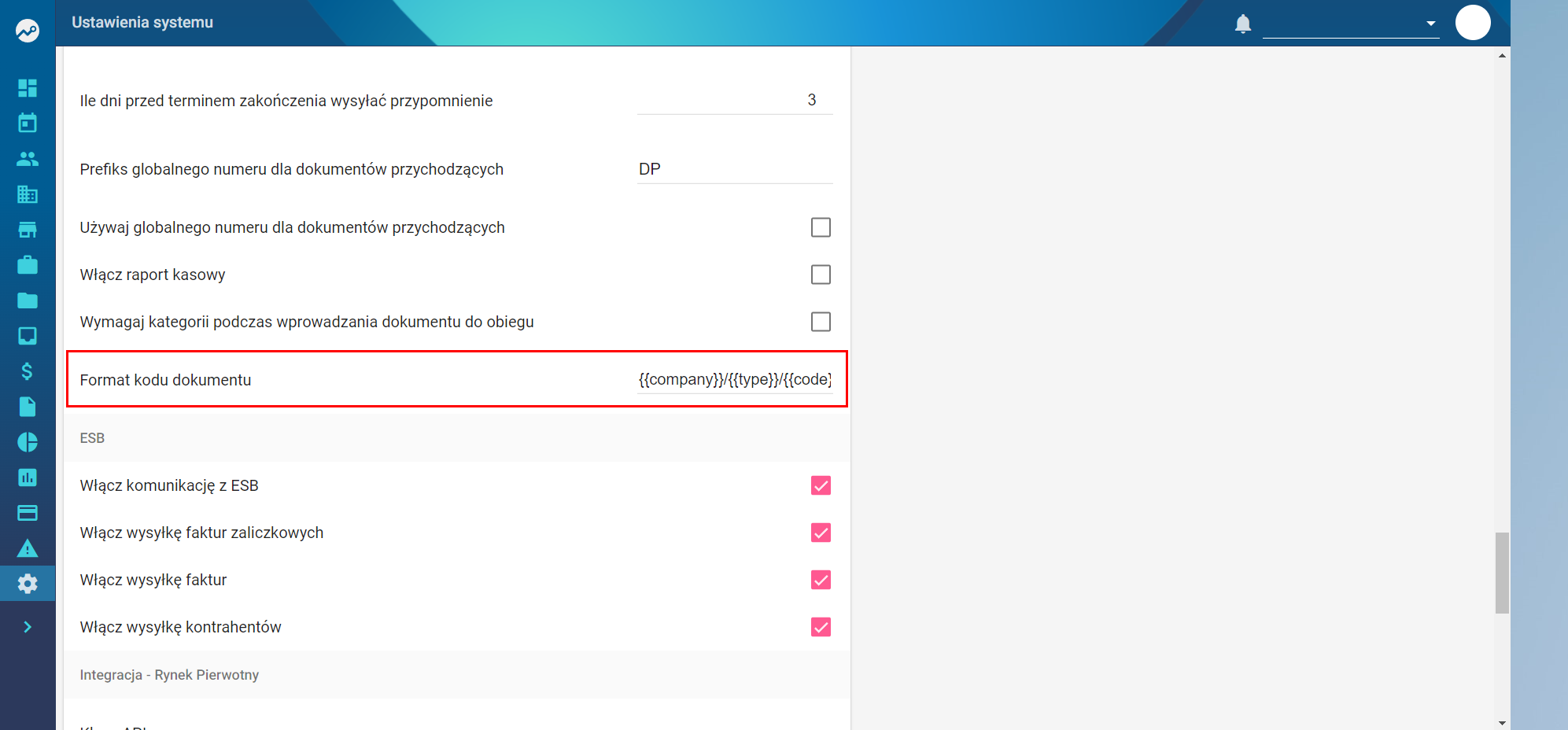Screen dimensions: 1568x730
Task: Open the settings gear in sidebar
Action: click(x=28, y=583)
